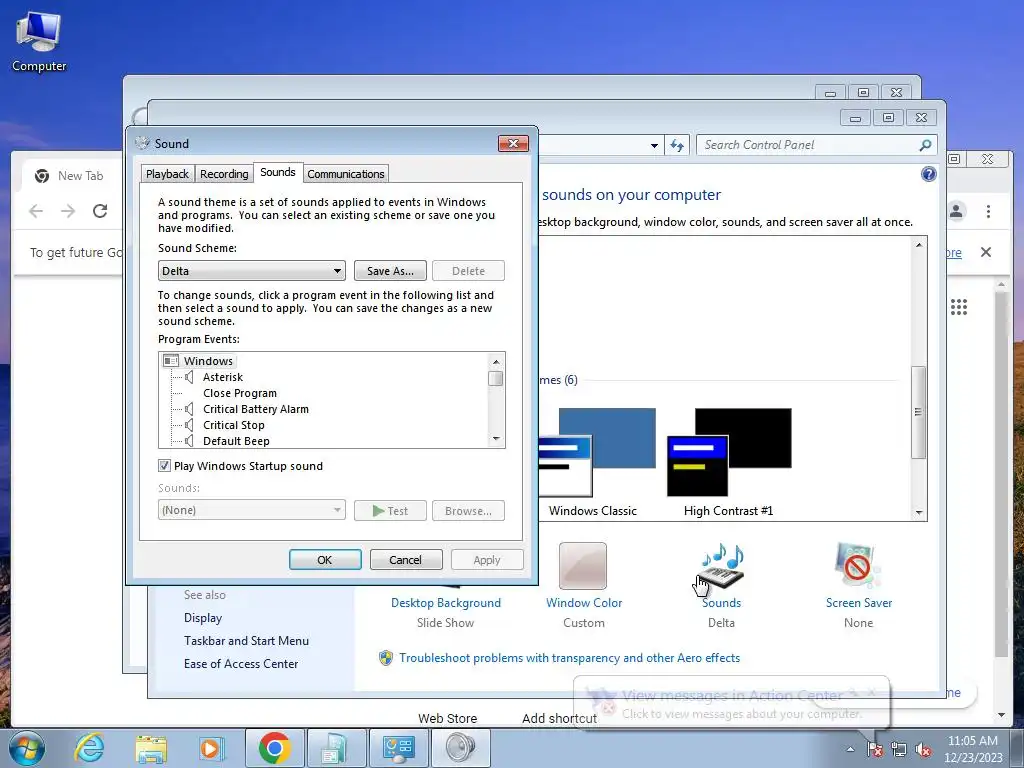The width and height of the screenshot is (1024, 768).
Task: Switch to Chrome in the taskbar
Action: tap(274, 748)
